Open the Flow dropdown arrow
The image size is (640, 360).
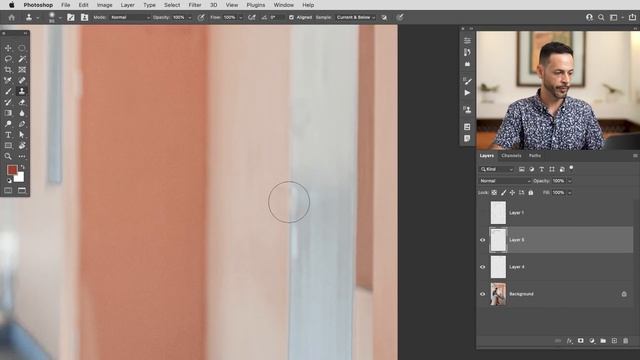pos(240,18)
